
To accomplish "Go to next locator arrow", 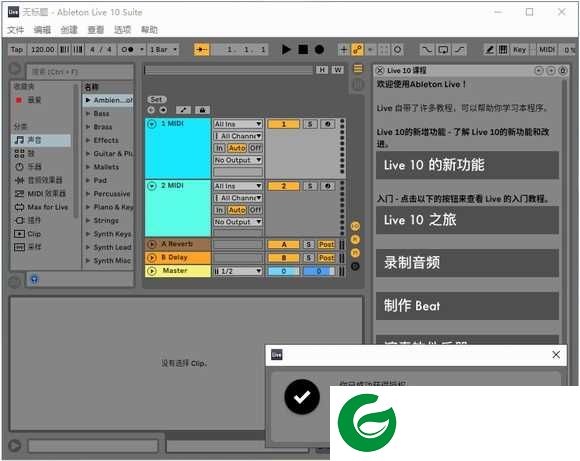I will tap(163, 110).
